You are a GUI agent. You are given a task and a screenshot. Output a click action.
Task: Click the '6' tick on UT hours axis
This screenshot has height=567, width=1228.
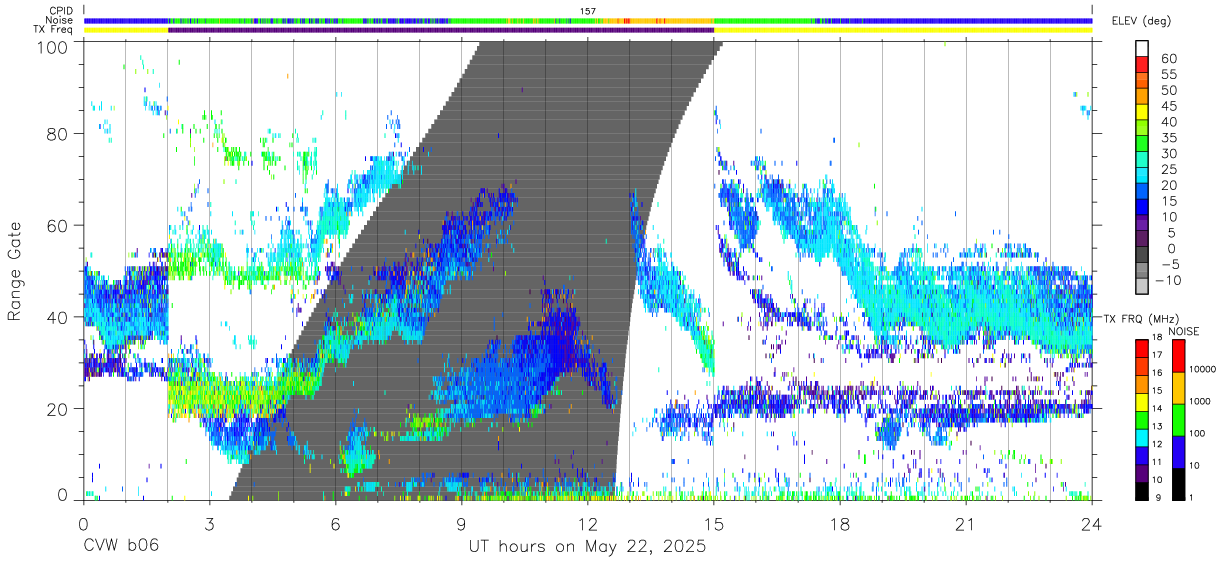click(335, 524)
